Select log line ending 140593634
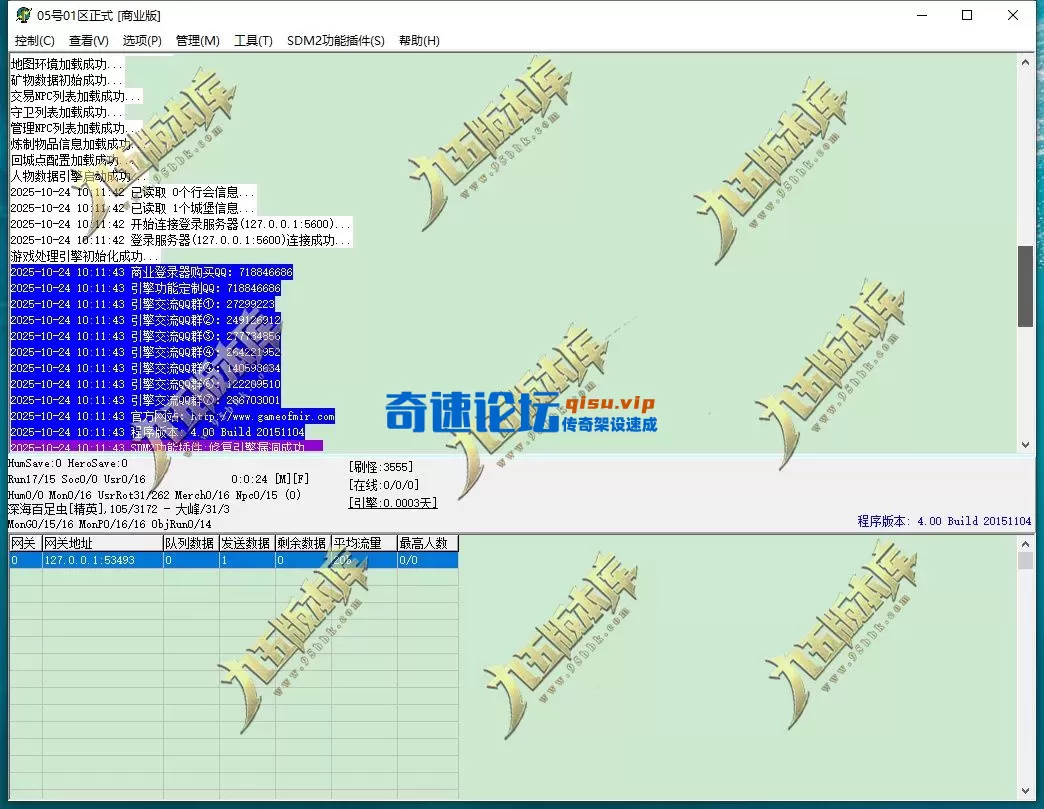1044x809 pixels. click(145, 368)
